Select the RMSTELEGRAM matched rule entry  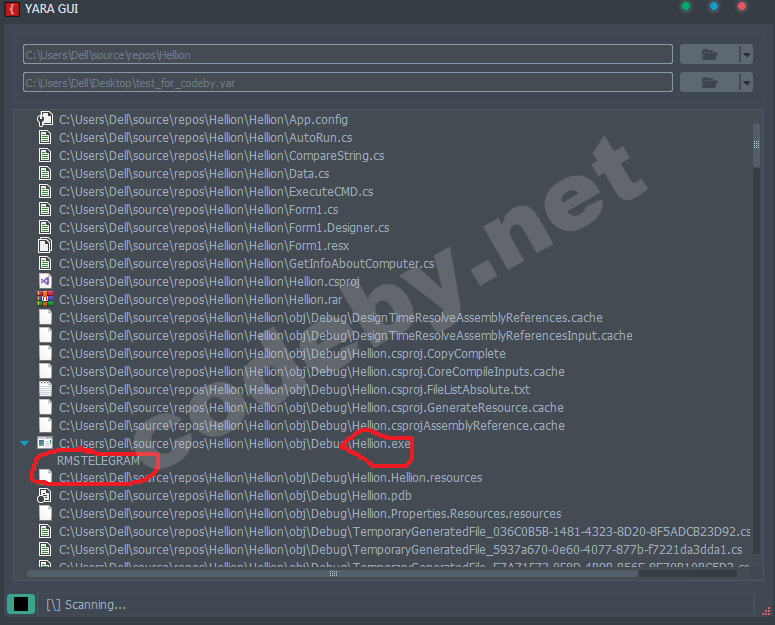click(98, 460)
